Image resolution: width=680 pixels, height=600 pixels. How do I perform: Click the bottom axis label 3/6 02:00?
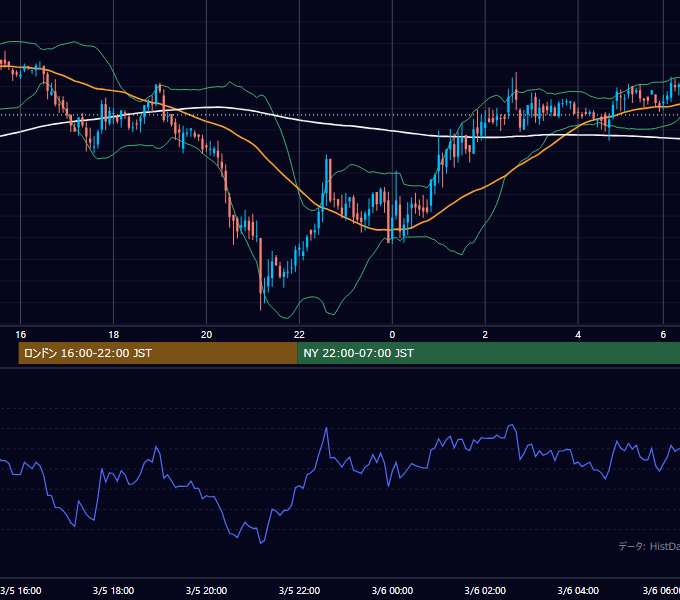[x=485, y=590]
